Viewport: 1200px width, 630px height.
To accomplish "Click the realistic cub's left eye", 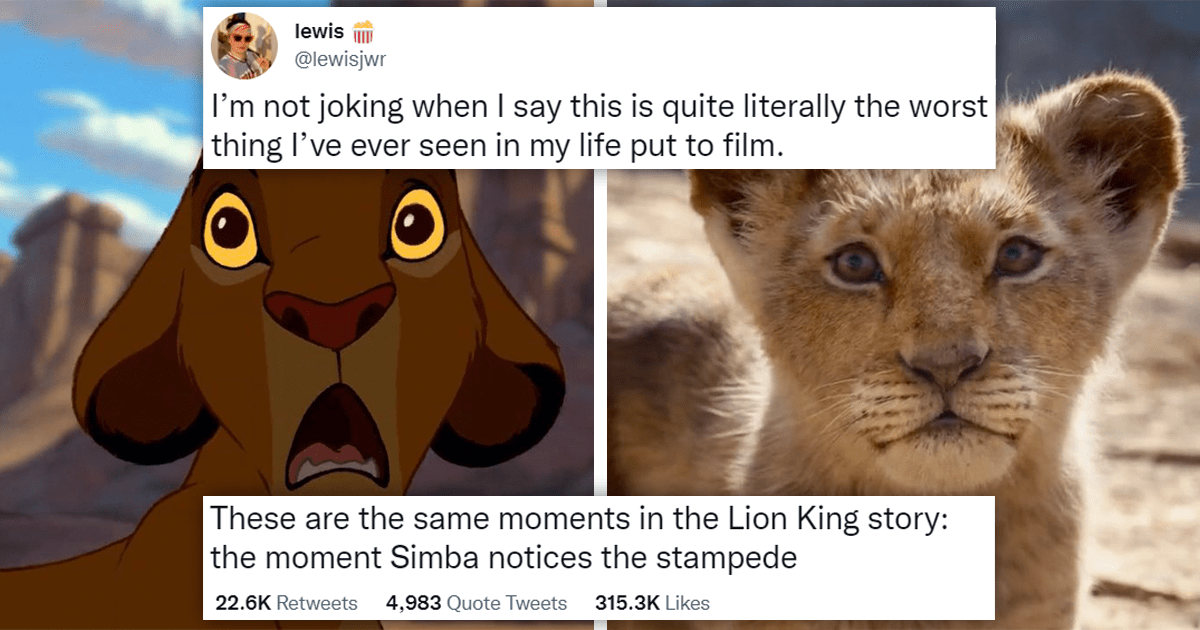I will point(854,262).
